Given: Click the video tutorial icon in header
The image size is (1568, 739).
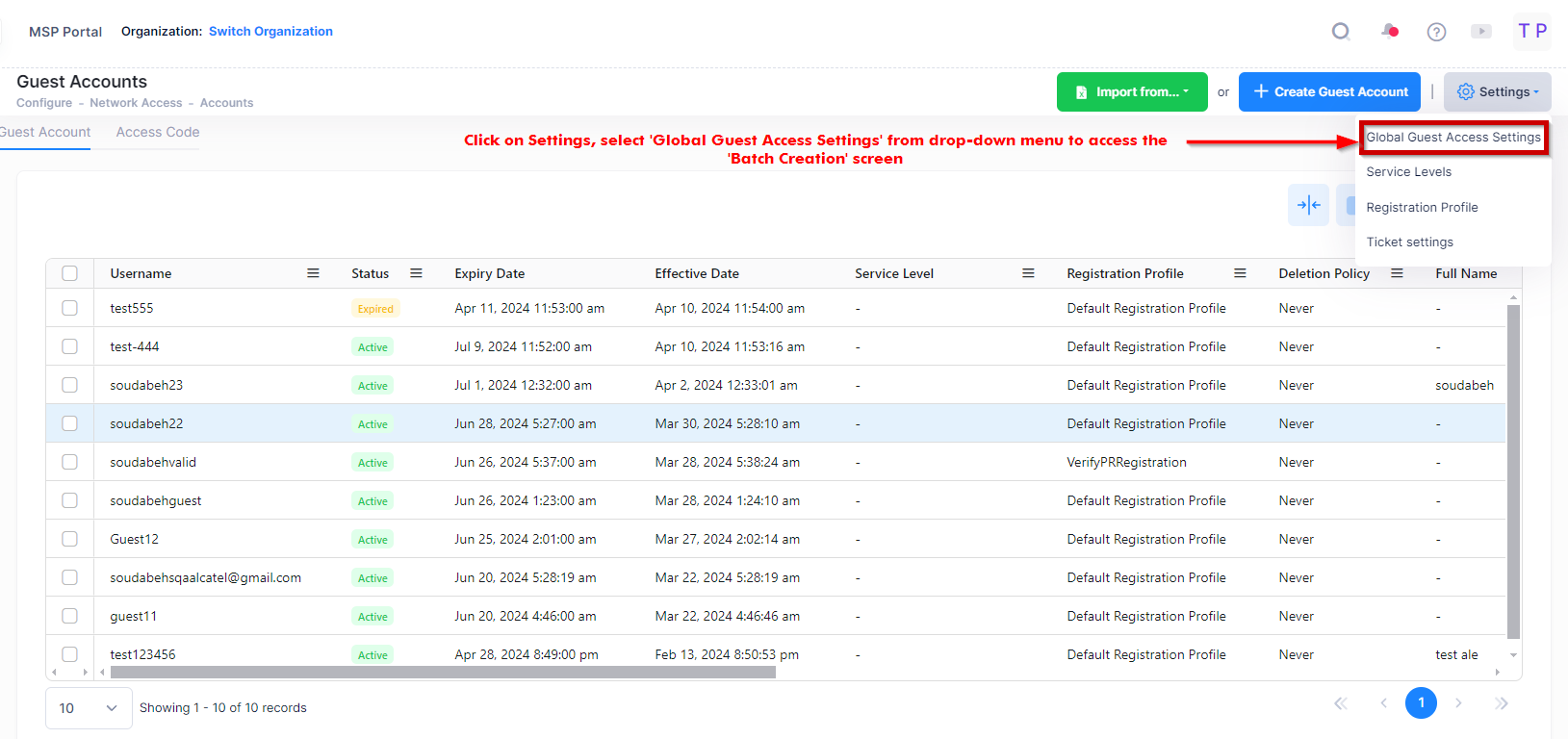Looking at the screenshot, I should (x=1481, y=32).
